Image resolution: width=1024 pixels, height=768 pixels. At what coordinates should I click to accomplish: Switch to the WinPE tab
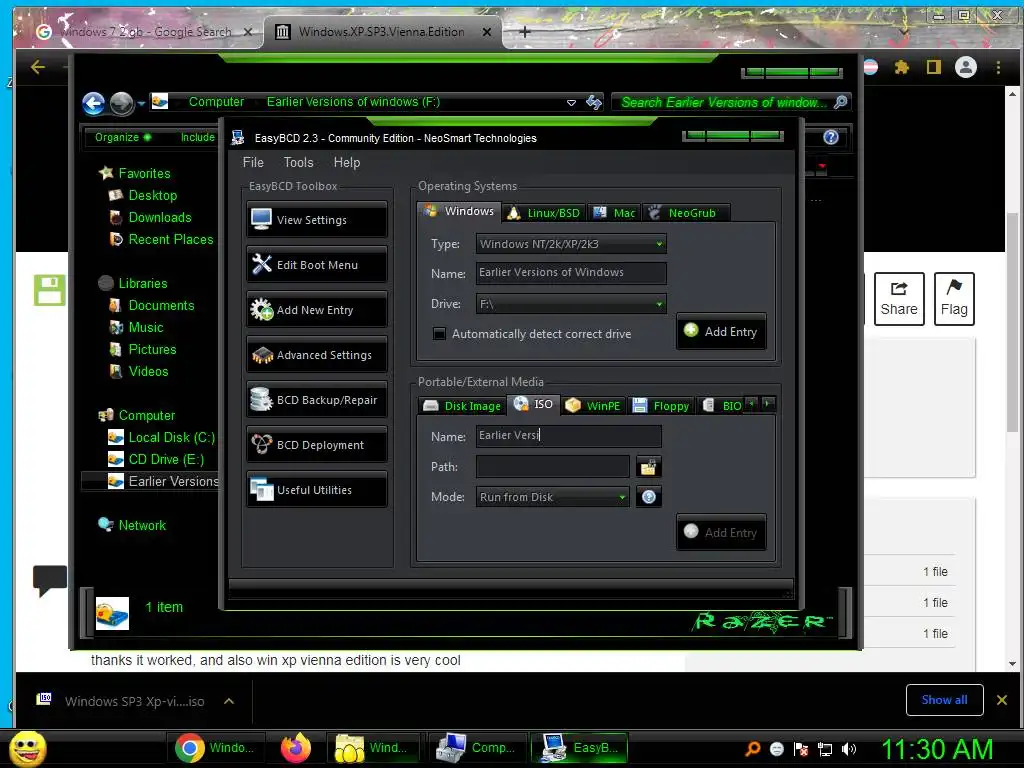[593, 406]
